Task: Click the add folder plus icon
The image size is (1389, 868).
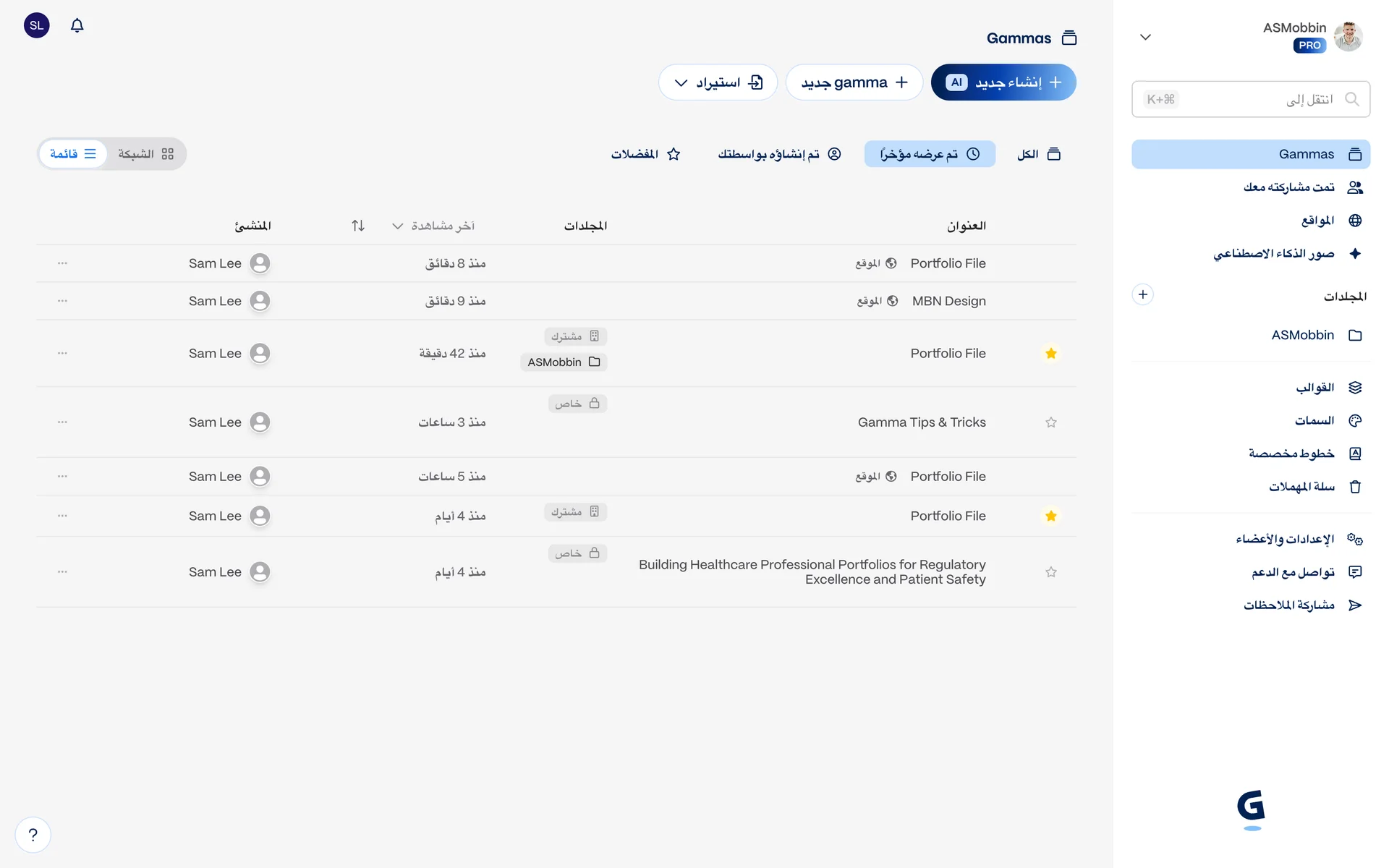Action: click(x=1142, y=294)
